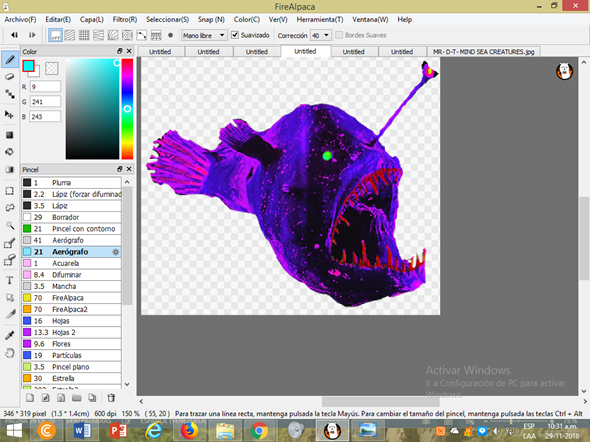
Task: Select the Eraser tool
Action: pyautogui.click(x=10, y=77)
